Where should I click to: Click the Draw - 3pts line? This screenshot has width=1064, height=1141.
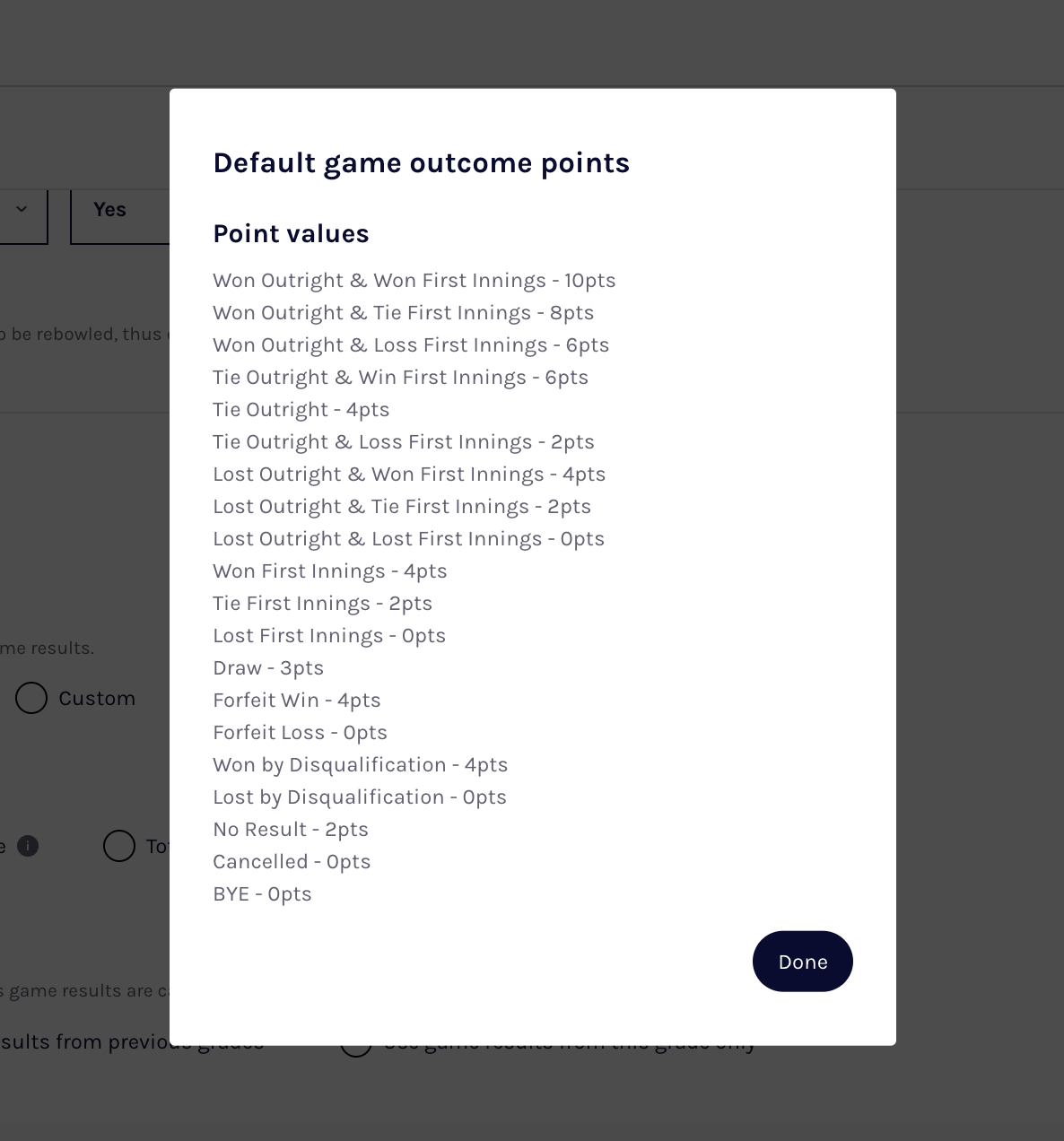tap(268, 667)
